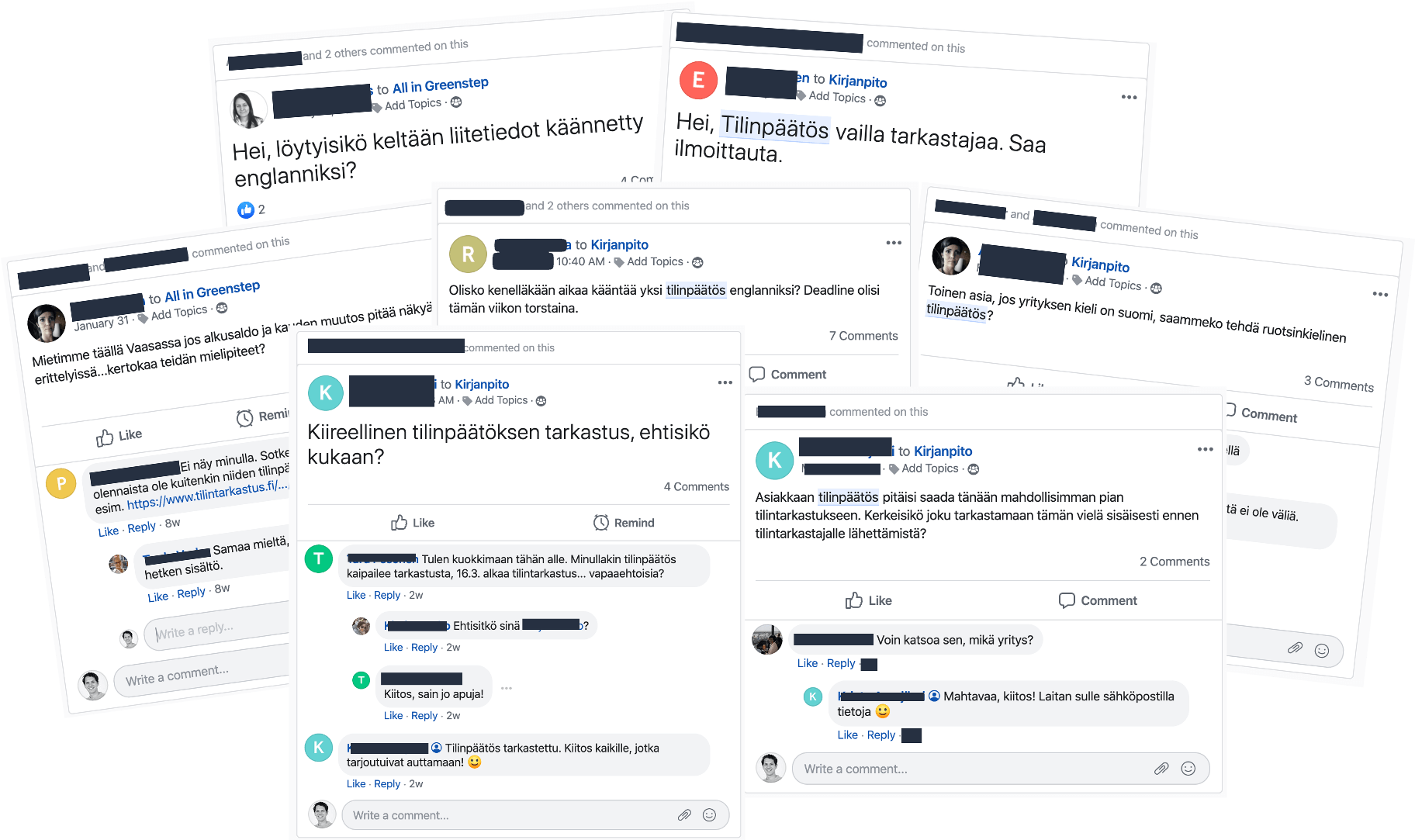
Task: Click the 4 Comments count on Kiireellinen post
Action: [x=696, y=486]
